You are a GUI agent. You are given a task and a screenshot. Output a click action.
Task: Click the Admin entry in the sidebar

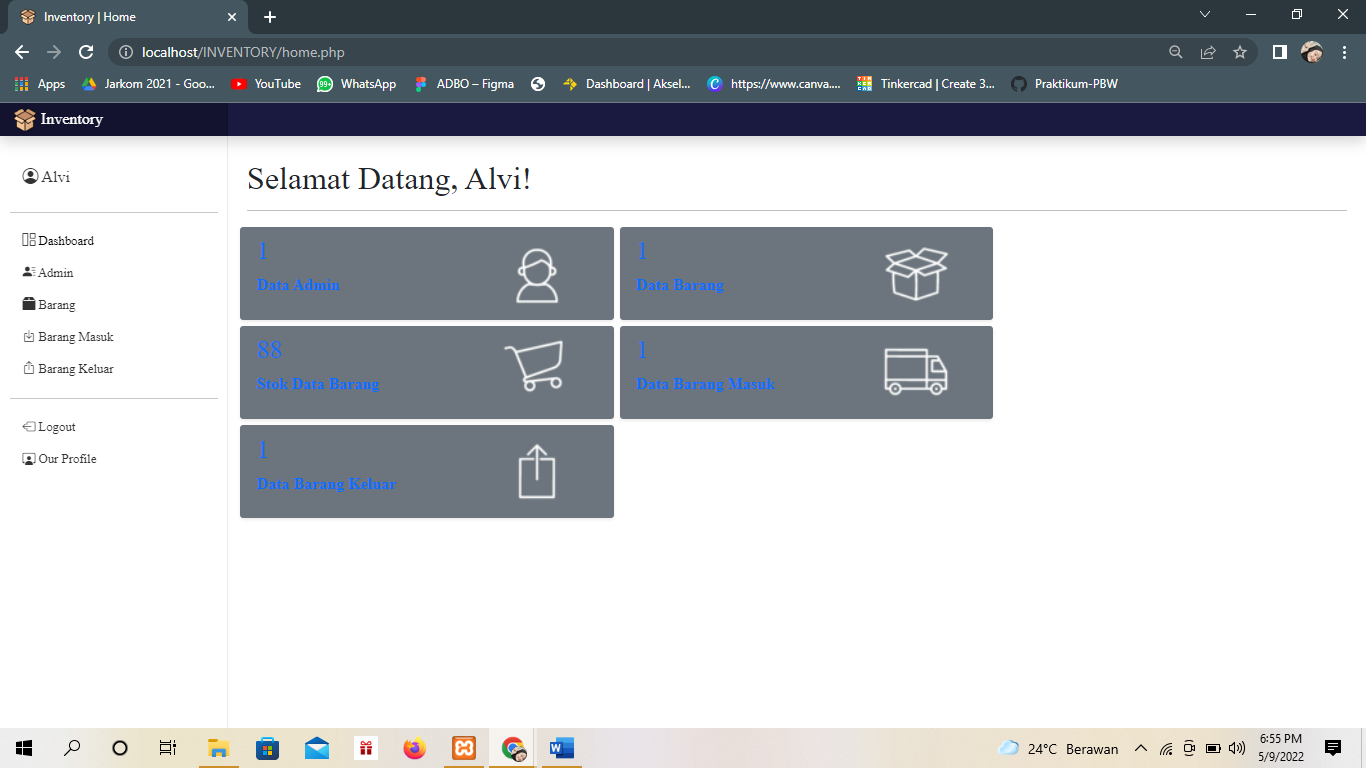pyautogui.click(x=53, y=272)
